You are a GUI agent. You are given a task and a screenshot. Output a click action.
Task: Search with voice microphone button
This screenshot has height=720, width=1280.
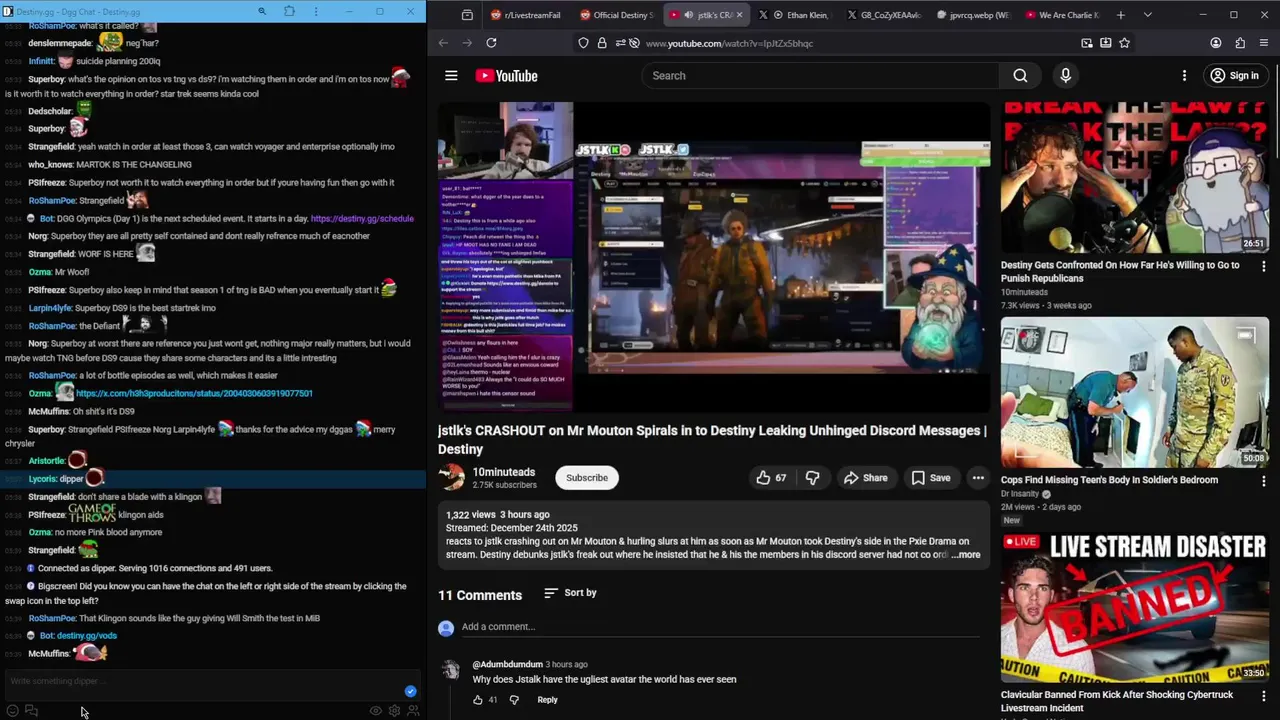[x=1065, y=75]
